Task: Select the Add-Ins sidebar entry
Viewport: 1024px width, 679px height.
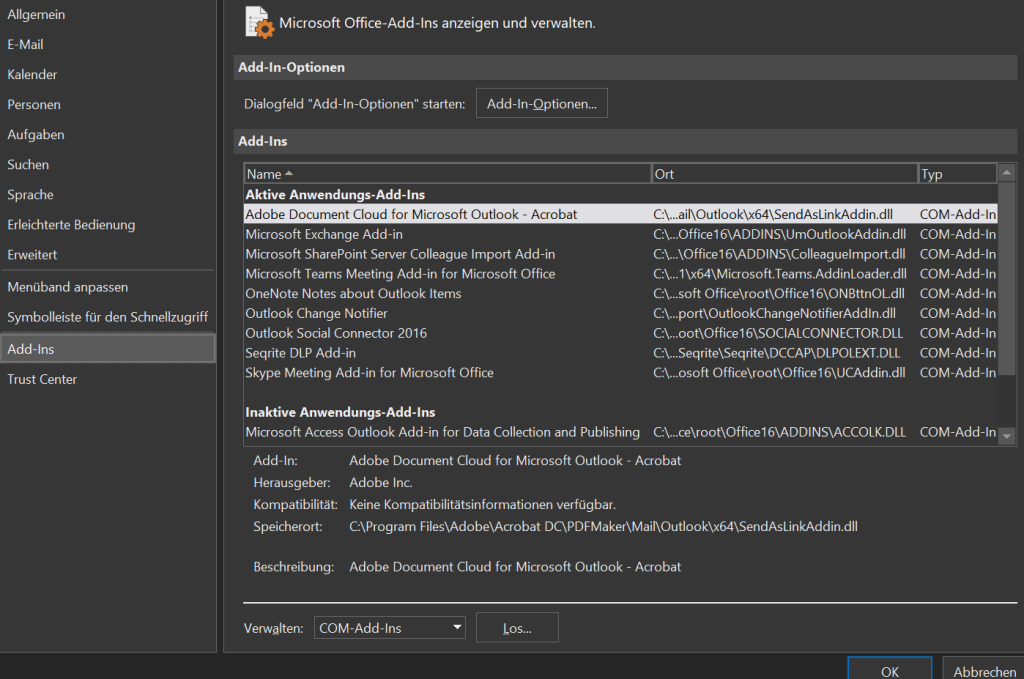Action: point(108,349)
